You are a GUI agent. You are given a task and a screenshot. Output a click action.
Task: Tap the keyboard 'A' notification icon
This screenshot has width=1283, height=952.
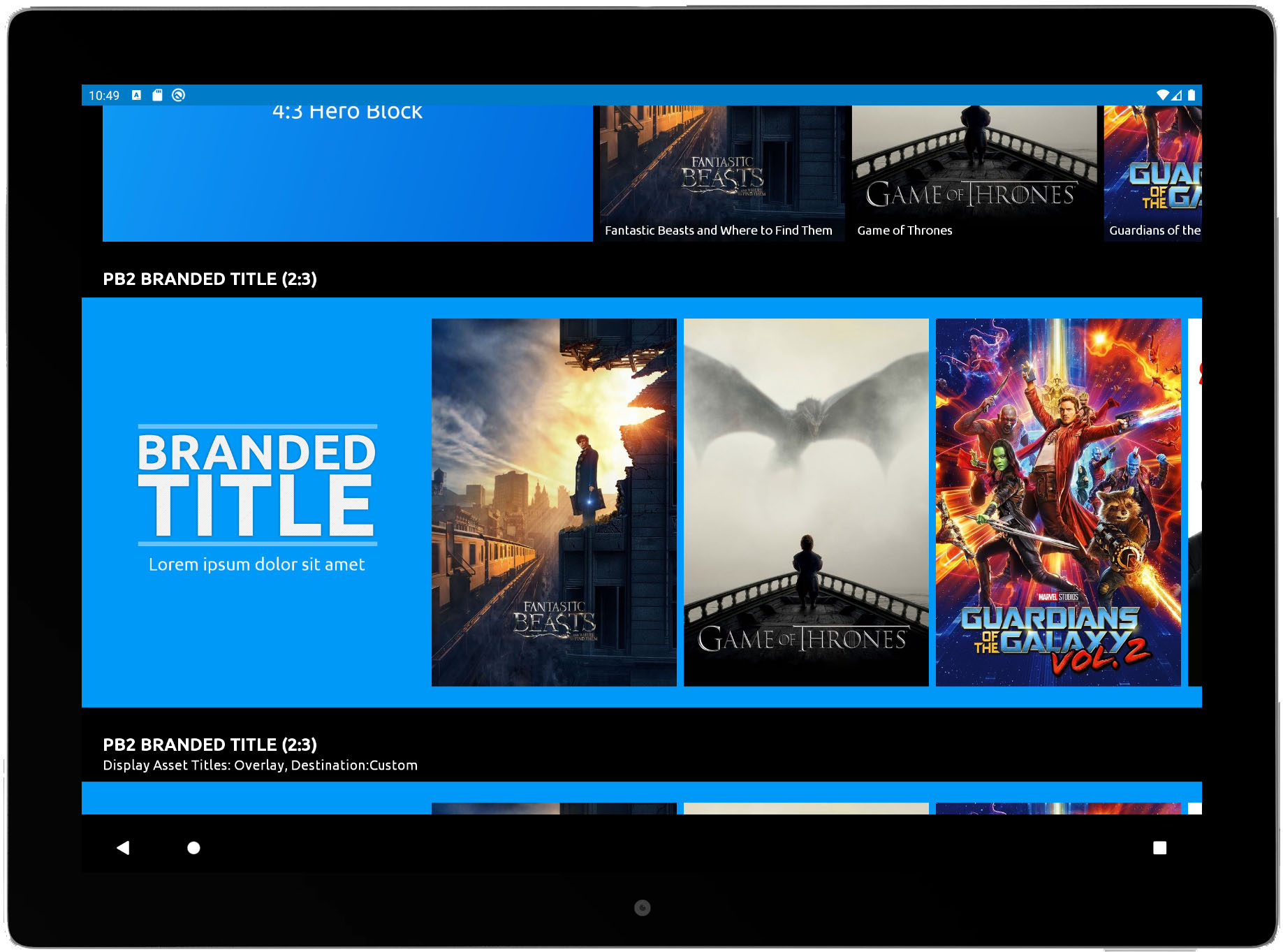tap(136, 95)
